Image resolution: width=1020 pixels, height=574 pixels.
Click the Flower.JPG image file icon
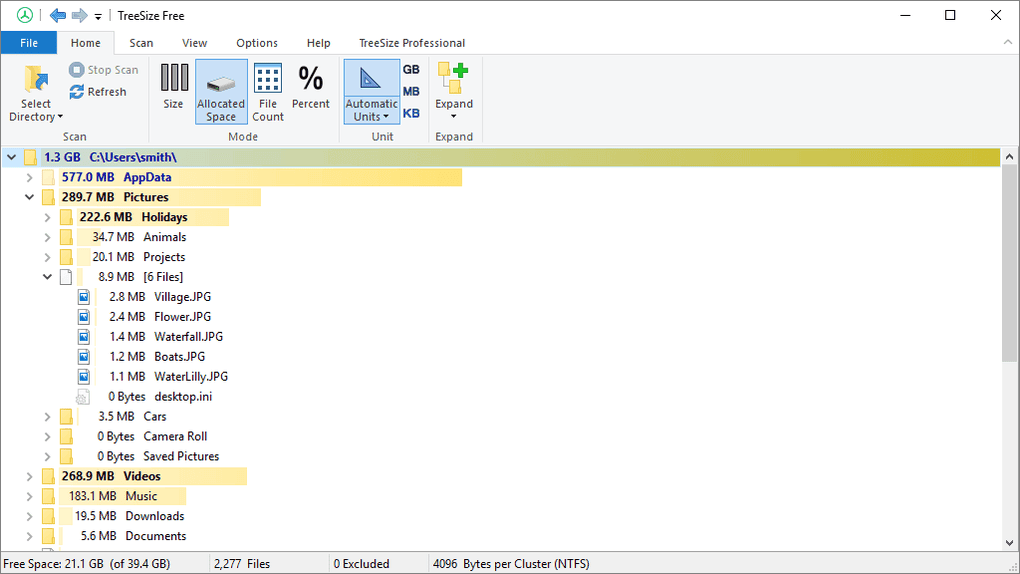(x=84, y=317)
